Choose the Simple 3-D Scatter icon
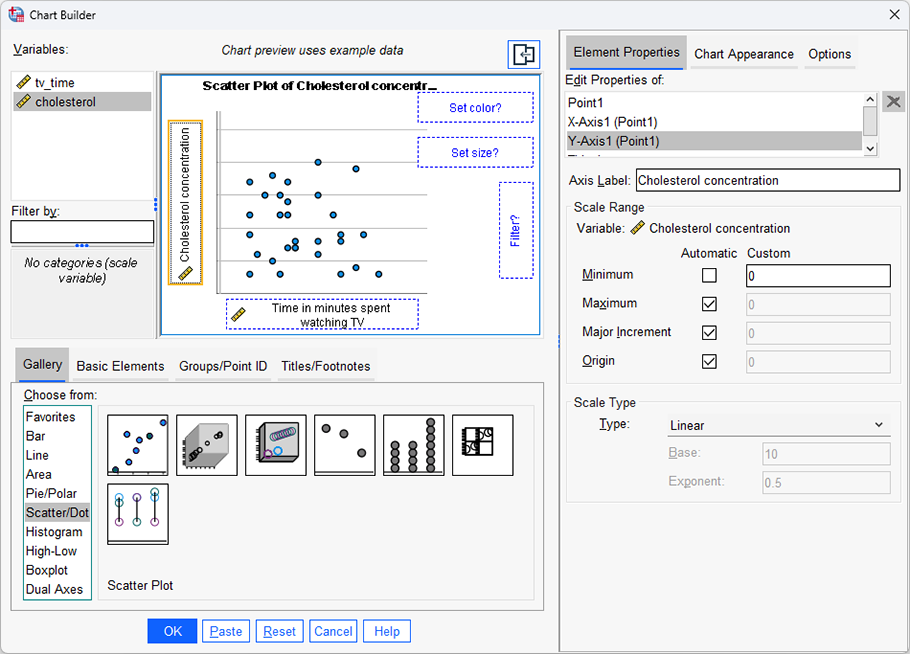This screenshot has width=910, height=654. coord(206,445)
